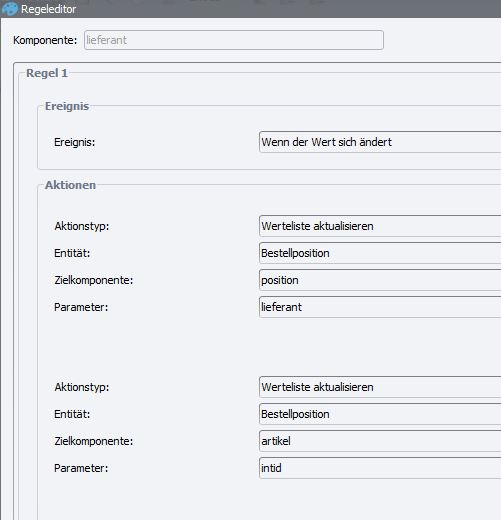Click the Regeleditor application icon in title bar

(x=10, y=9)
